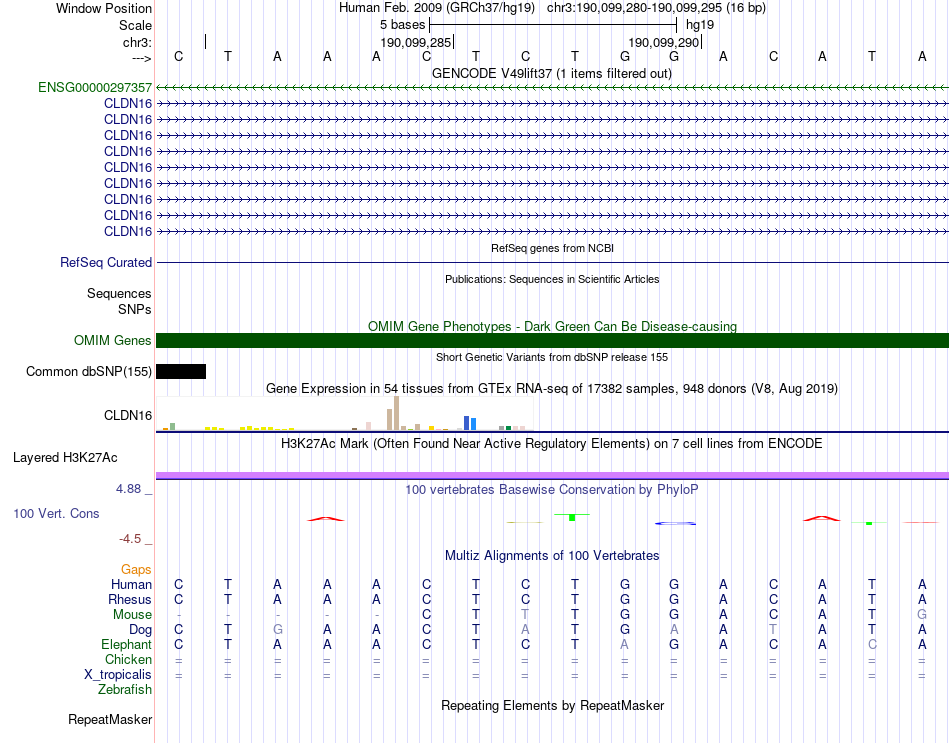Select the ENSG00000297357 gene label
Screen dimensions: 950x743
coord(95,87)
